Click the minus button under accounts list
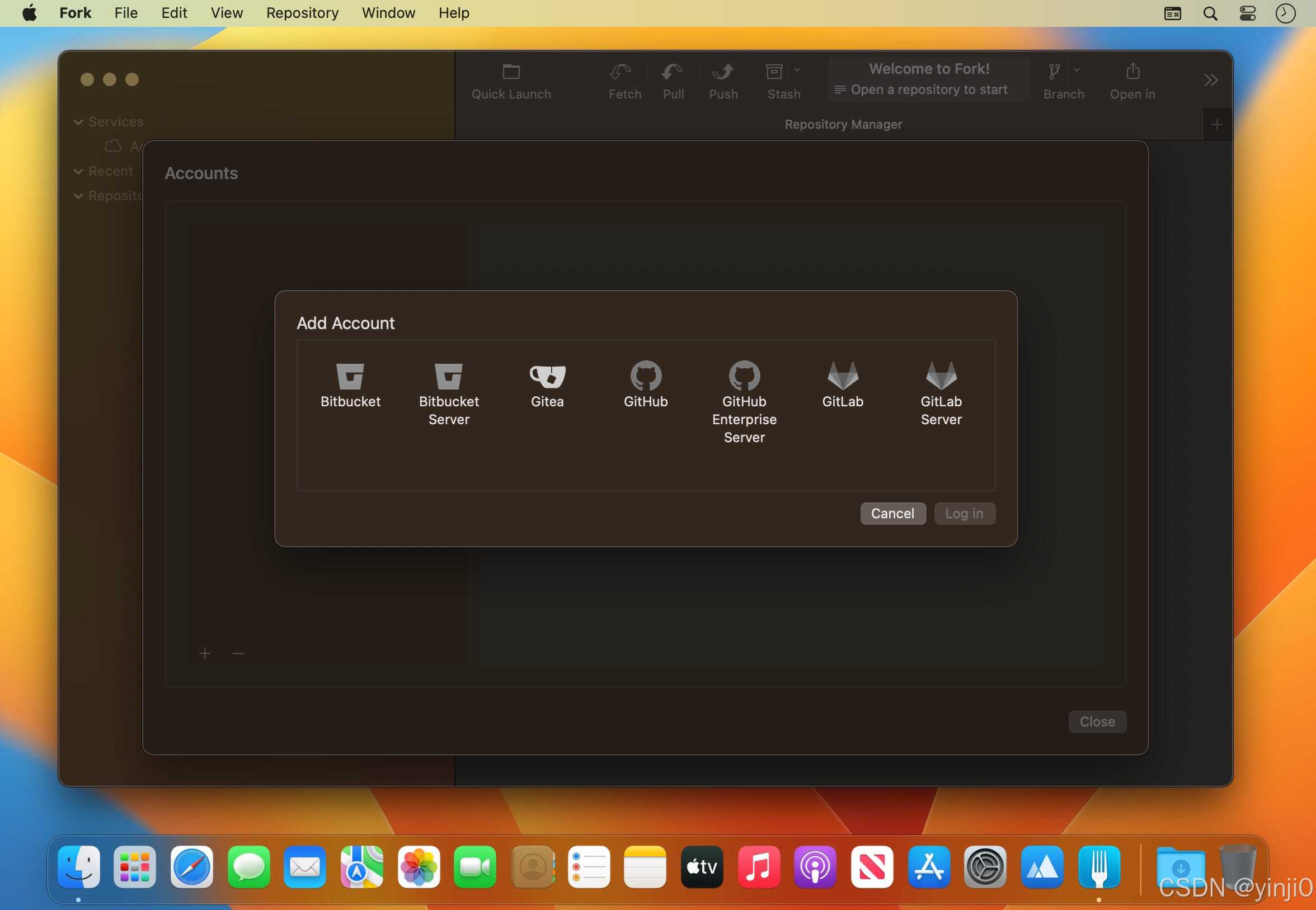This screenshot has height=910, width=1316. 238,653
